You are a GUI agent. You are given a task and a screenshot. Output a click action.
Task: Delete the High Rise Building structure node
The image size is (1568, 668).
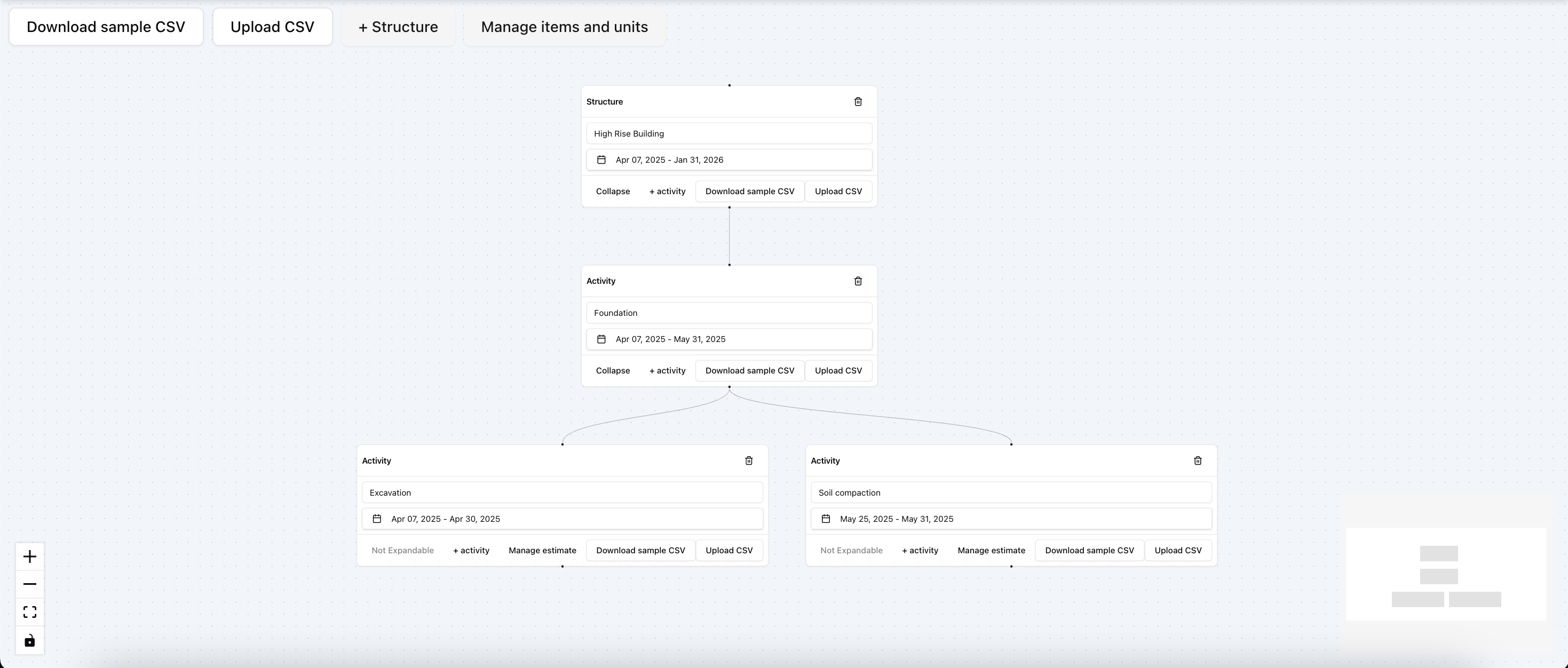click(x=858, y=101)
